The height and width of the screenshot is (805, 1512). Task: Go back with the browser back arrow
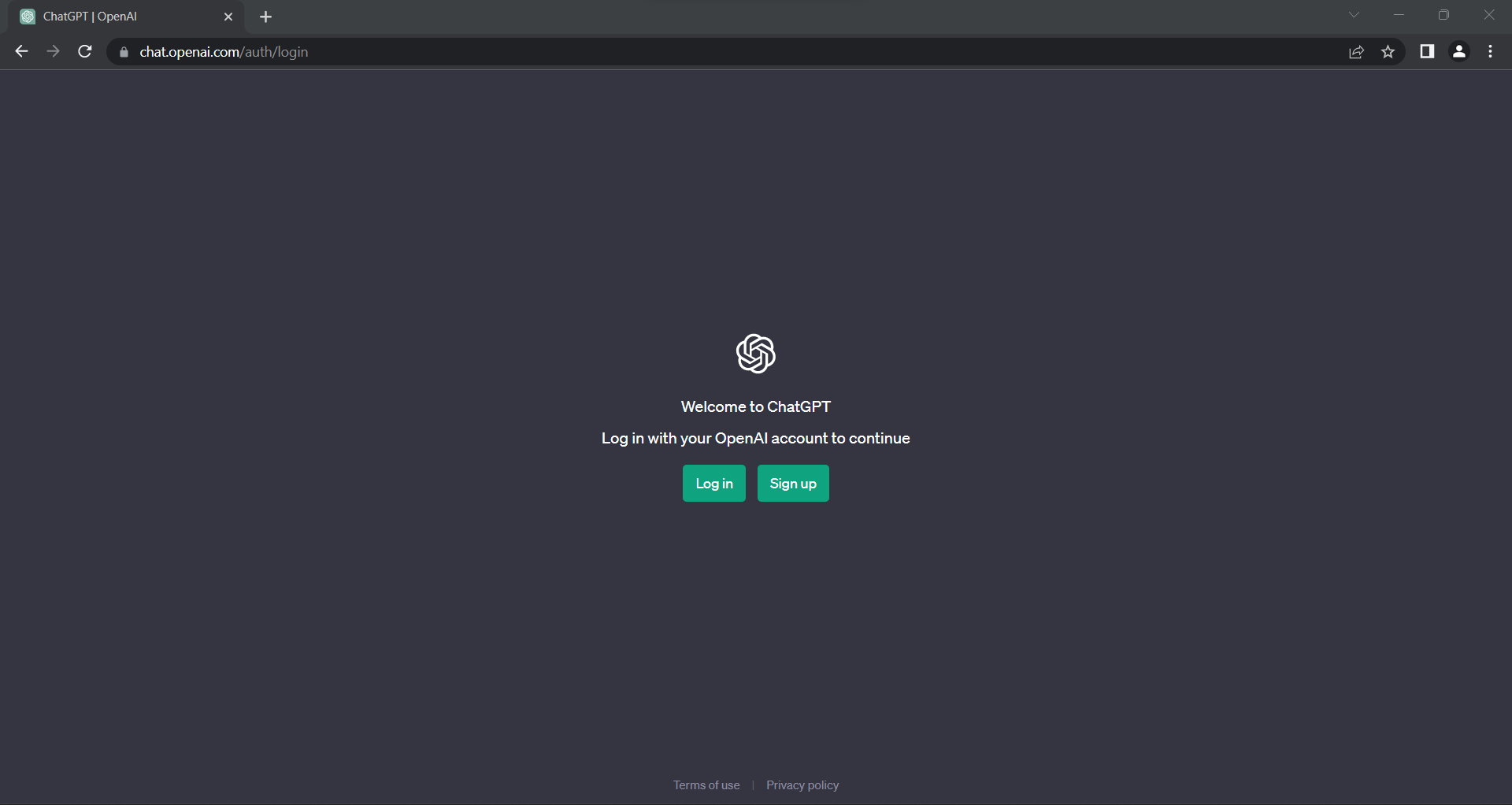21,52
